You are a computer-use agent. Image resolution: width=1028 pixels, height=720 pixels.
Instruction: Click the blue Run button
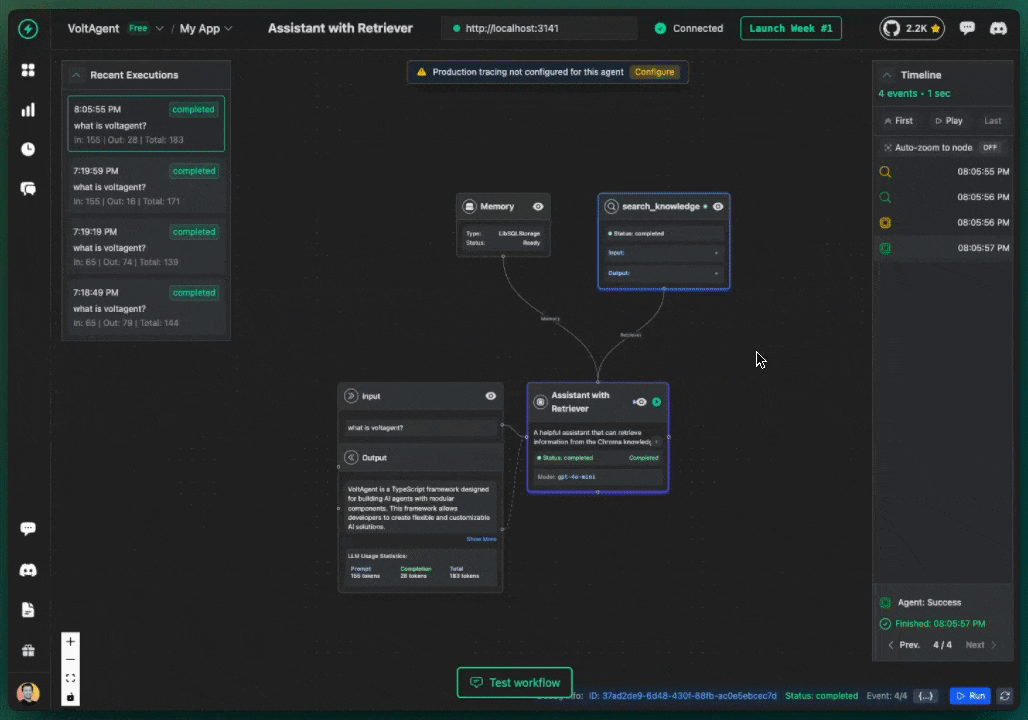970,696
